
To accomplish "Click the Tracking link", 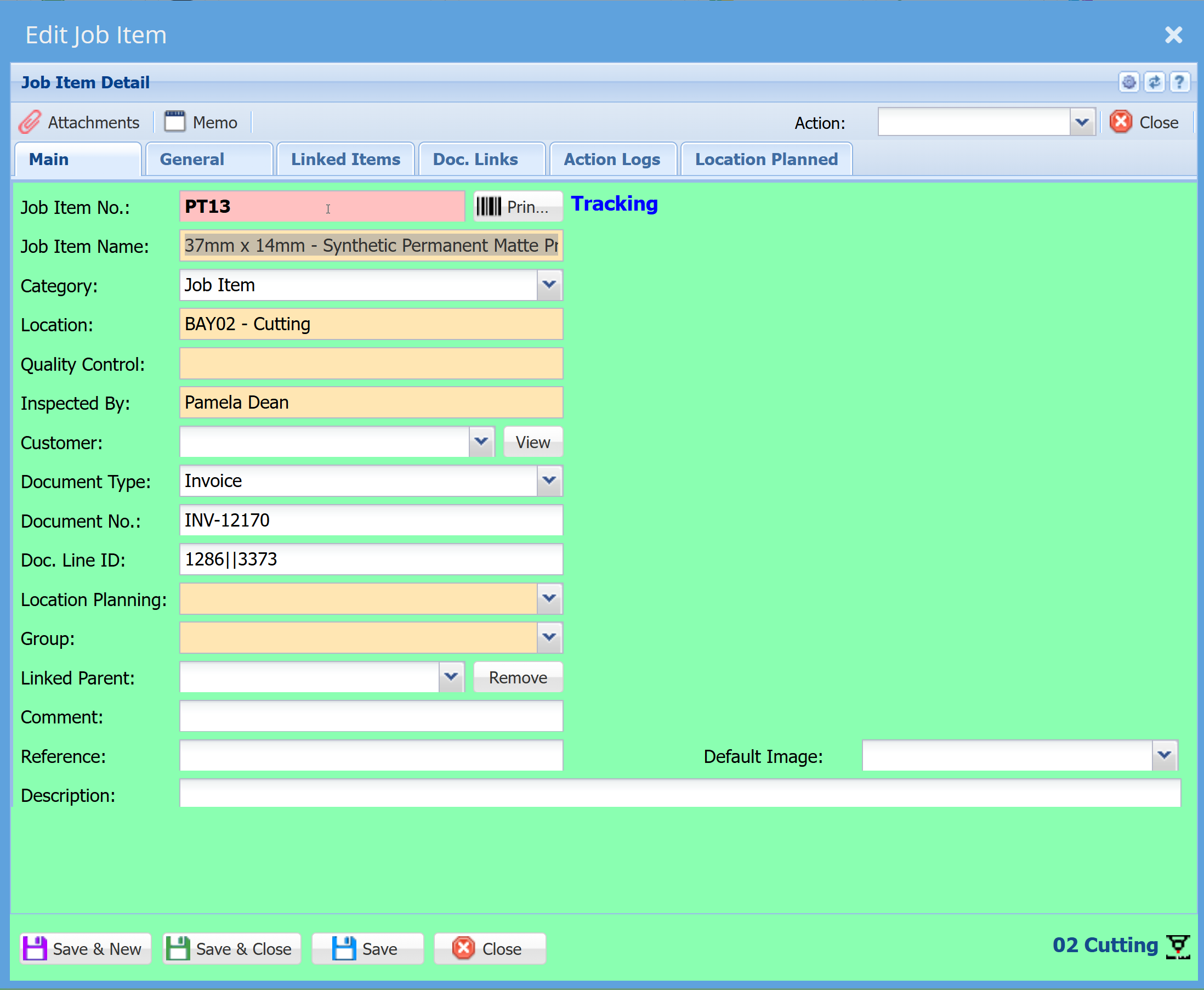I will (x=615, y=203).
